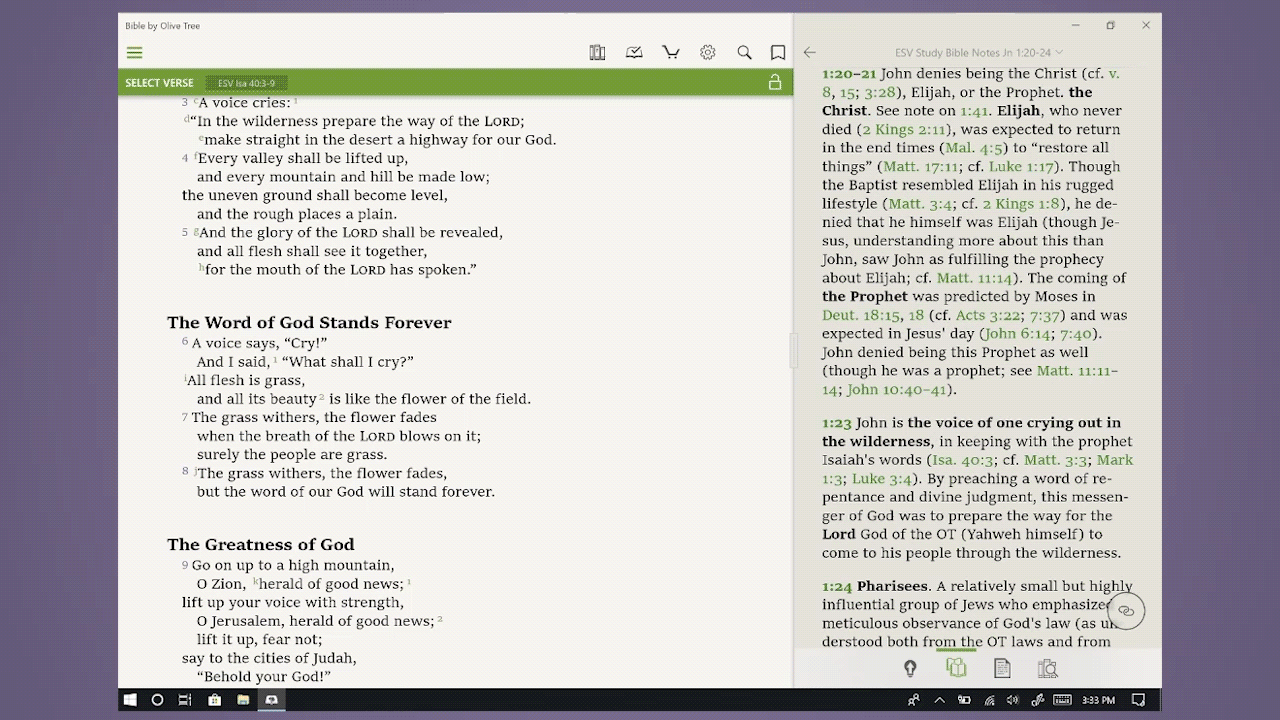Toggle the padlock lock icon
This screenshot has height=720, width=1280.
click(x=775, y=83)
